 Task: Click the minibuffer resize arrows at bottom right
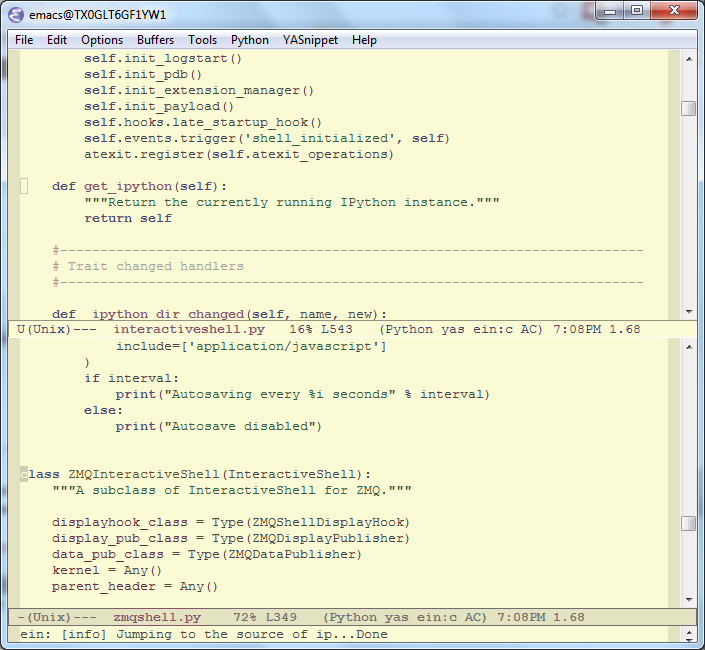pyautogui.click(x=689, y=635)
